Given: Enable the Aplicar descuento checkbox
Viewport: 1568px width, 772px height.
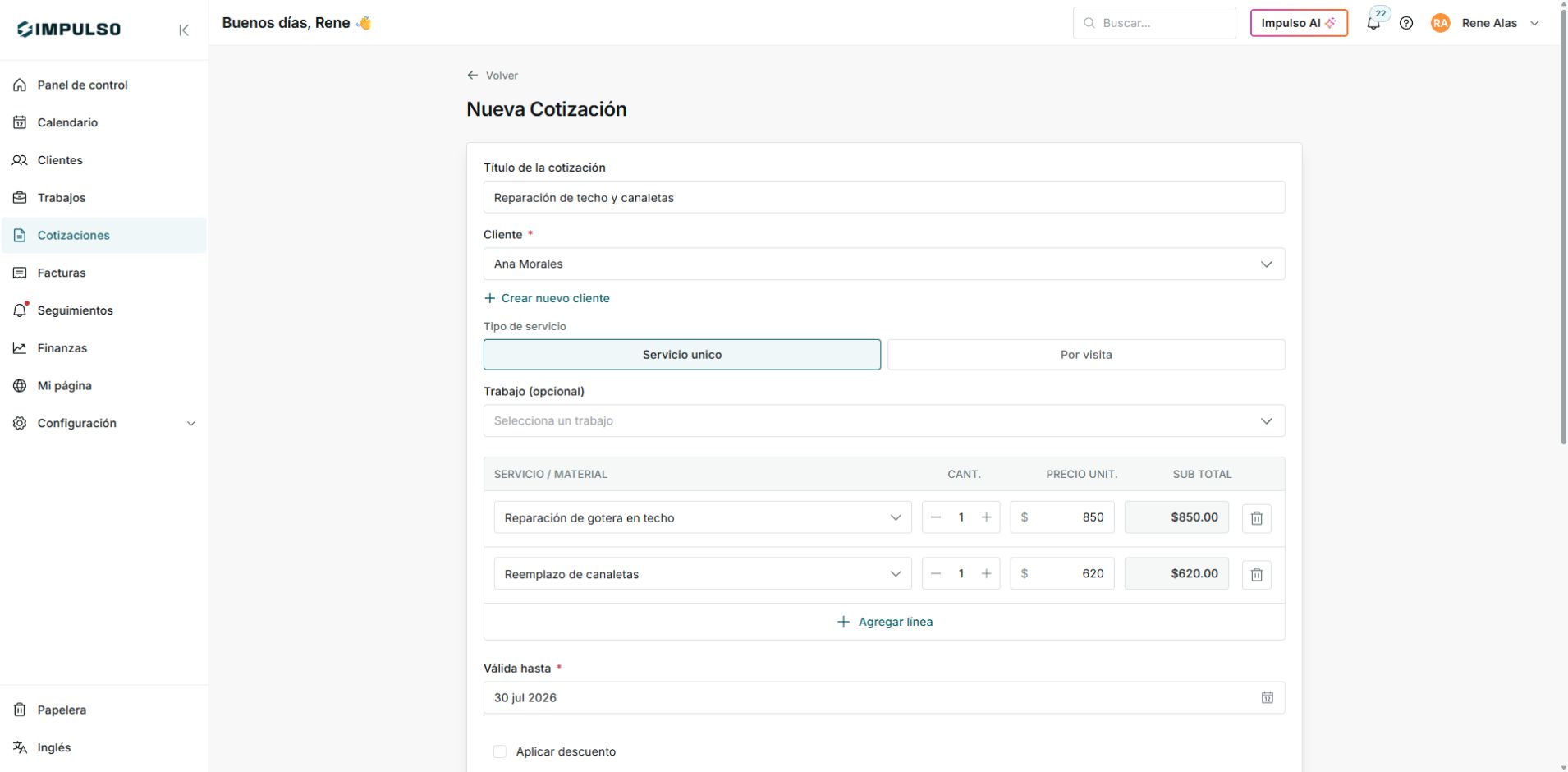Looking at the screenshot, I should tap(500, 751).
